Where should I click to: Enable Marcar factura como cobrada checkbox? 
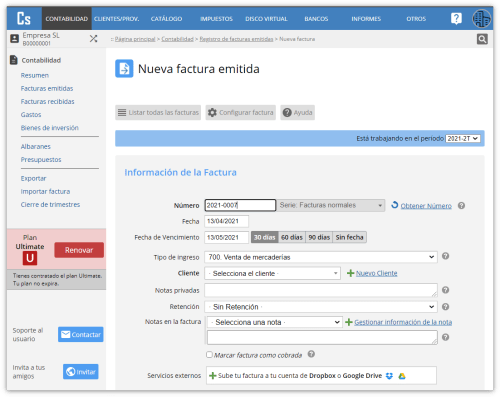[209, 355]
